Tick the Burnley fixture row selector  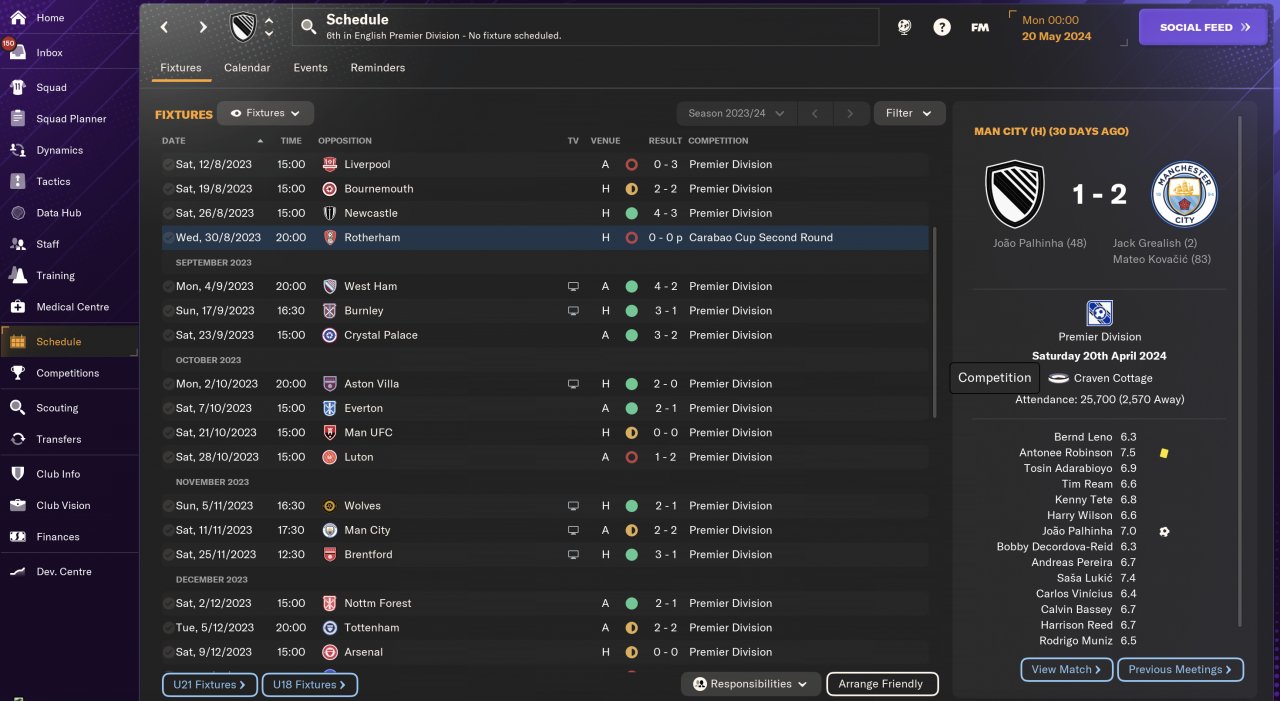168,310
